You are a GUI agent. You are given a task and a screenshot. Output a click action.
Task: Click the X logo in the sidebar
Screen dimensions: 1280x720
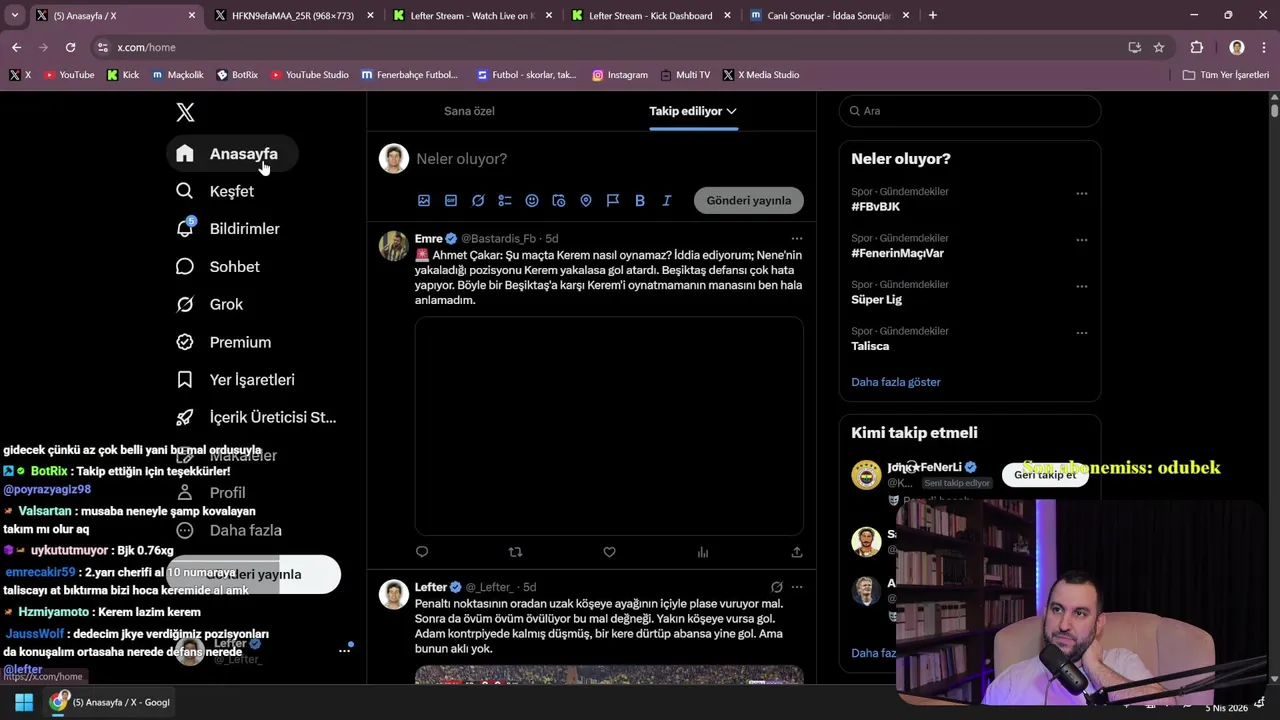[x=185, y=112]
